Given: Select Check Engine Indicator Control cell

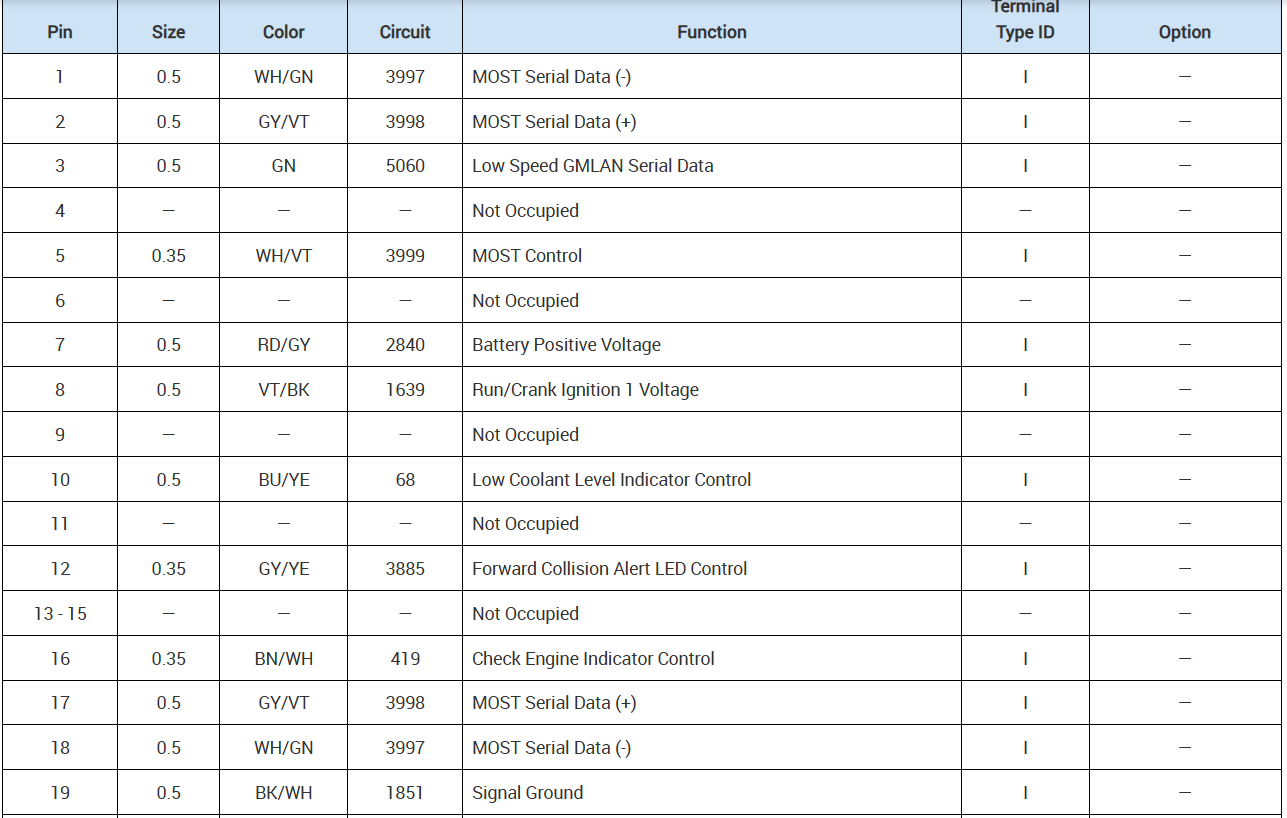Looking at the screenshot, I should (x=593, y=659).
